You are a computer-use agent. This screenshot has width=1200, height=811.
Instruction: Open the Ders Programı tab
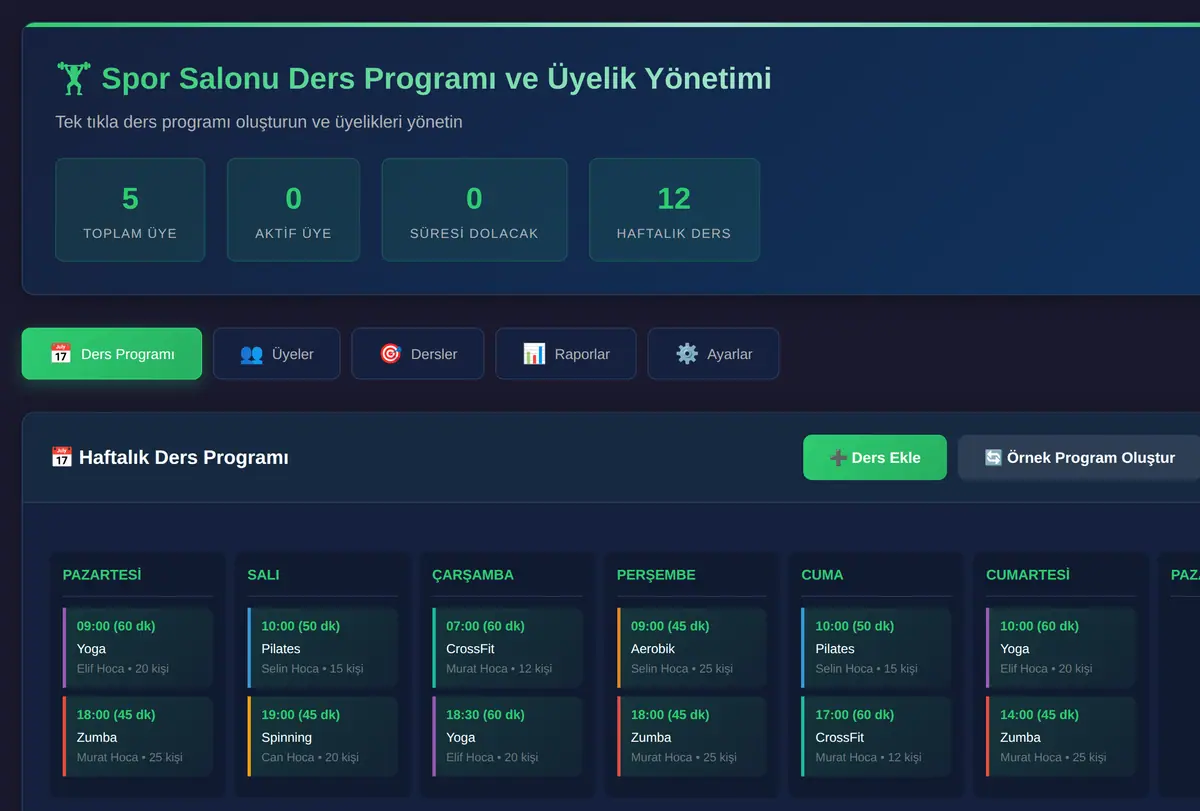pyautogui.click(x=112, y=354)
